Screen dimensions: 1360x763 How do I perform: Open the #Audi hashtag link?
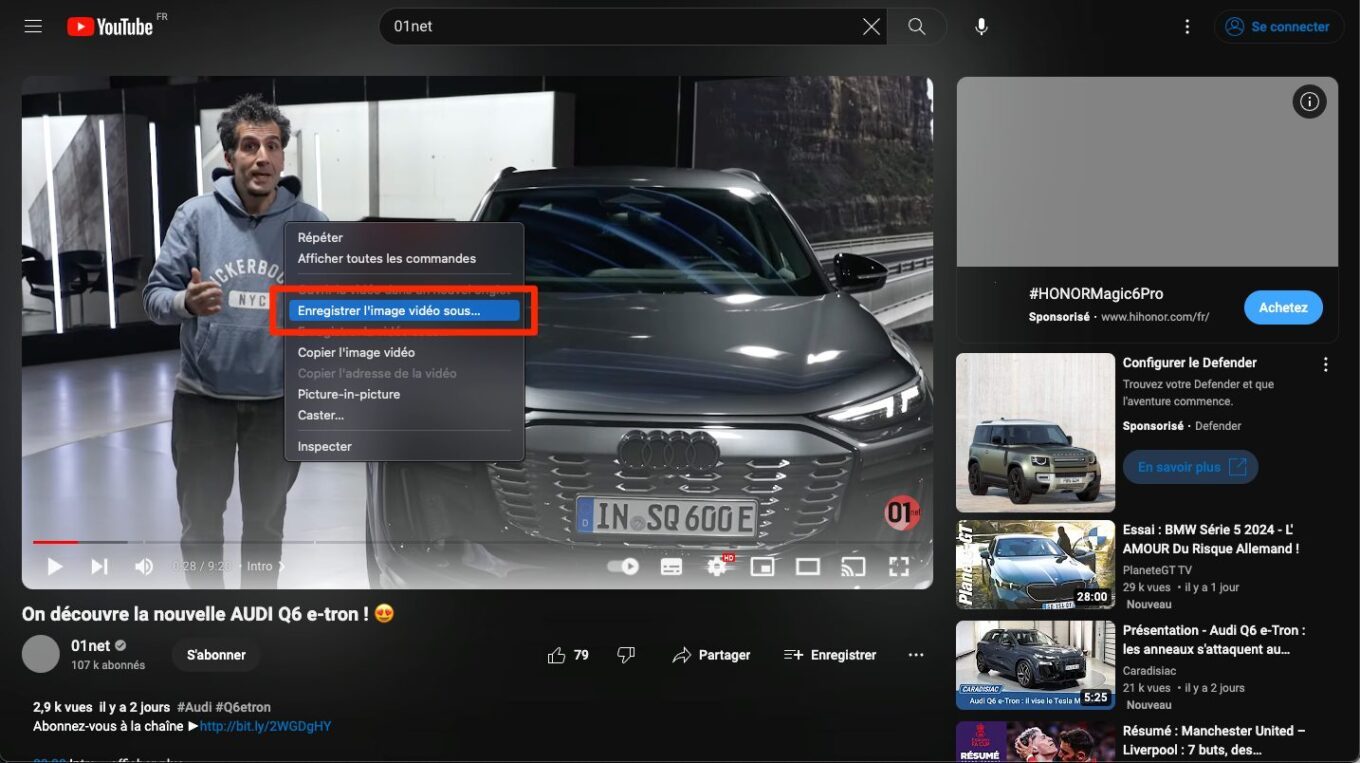(196, 707)
